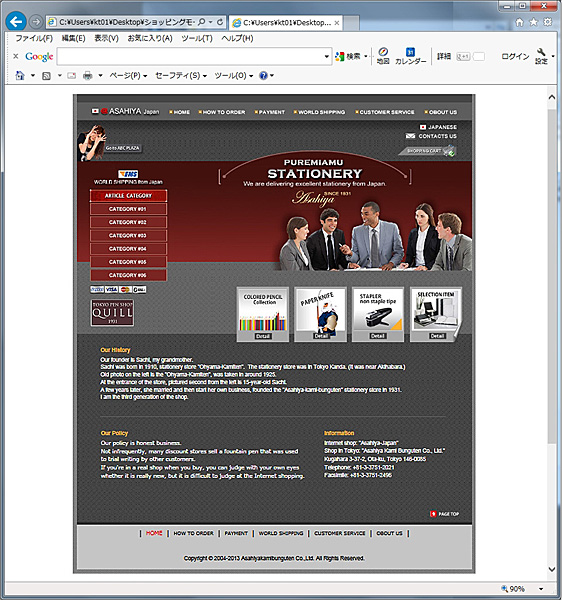Viewport: 562px width, 600px height.
Task: Click the ASAHIYA Japan logo
Action: [x=125, y=111]
